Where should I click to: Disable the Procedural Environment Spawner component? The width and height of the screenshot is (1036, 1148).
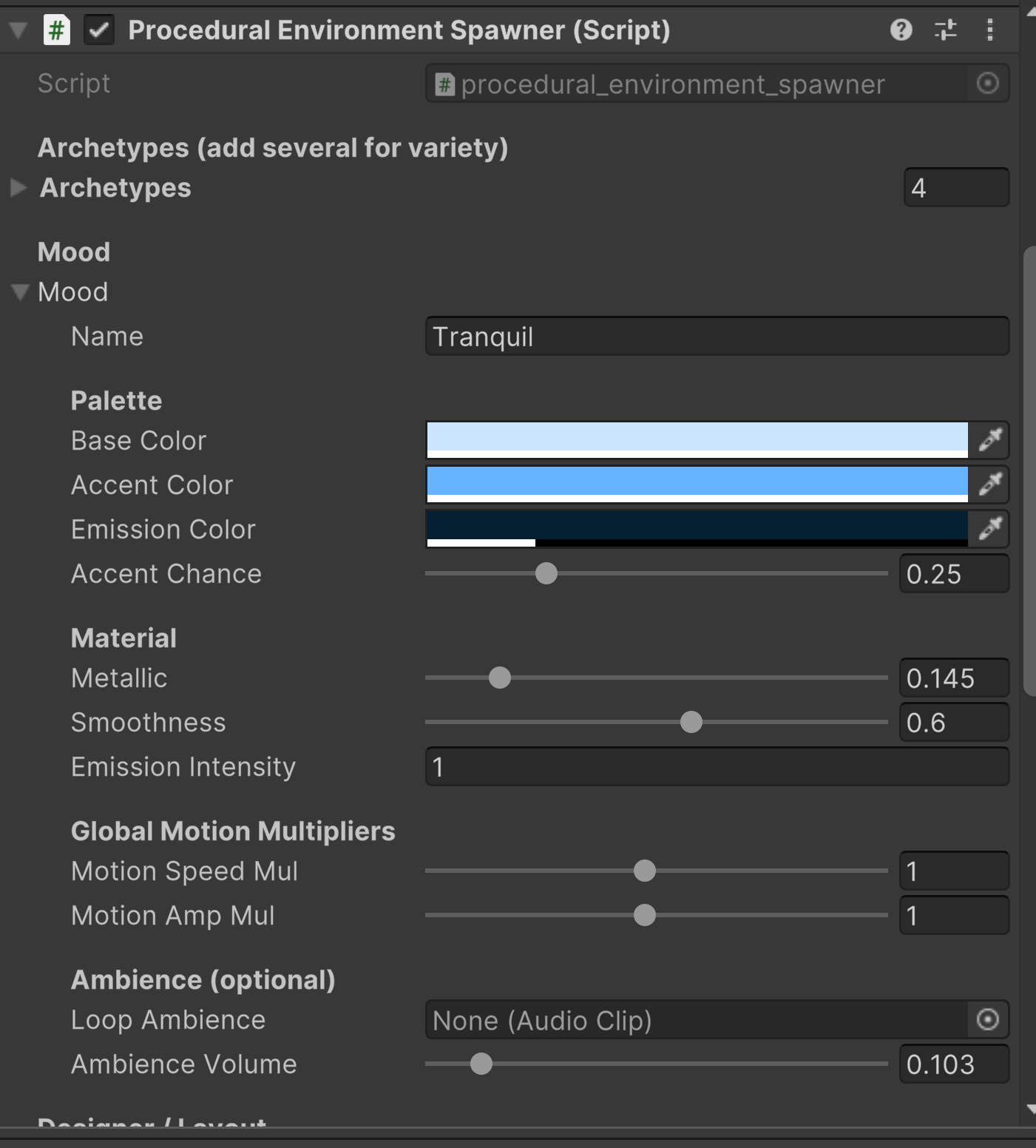(x=99, y=30)
